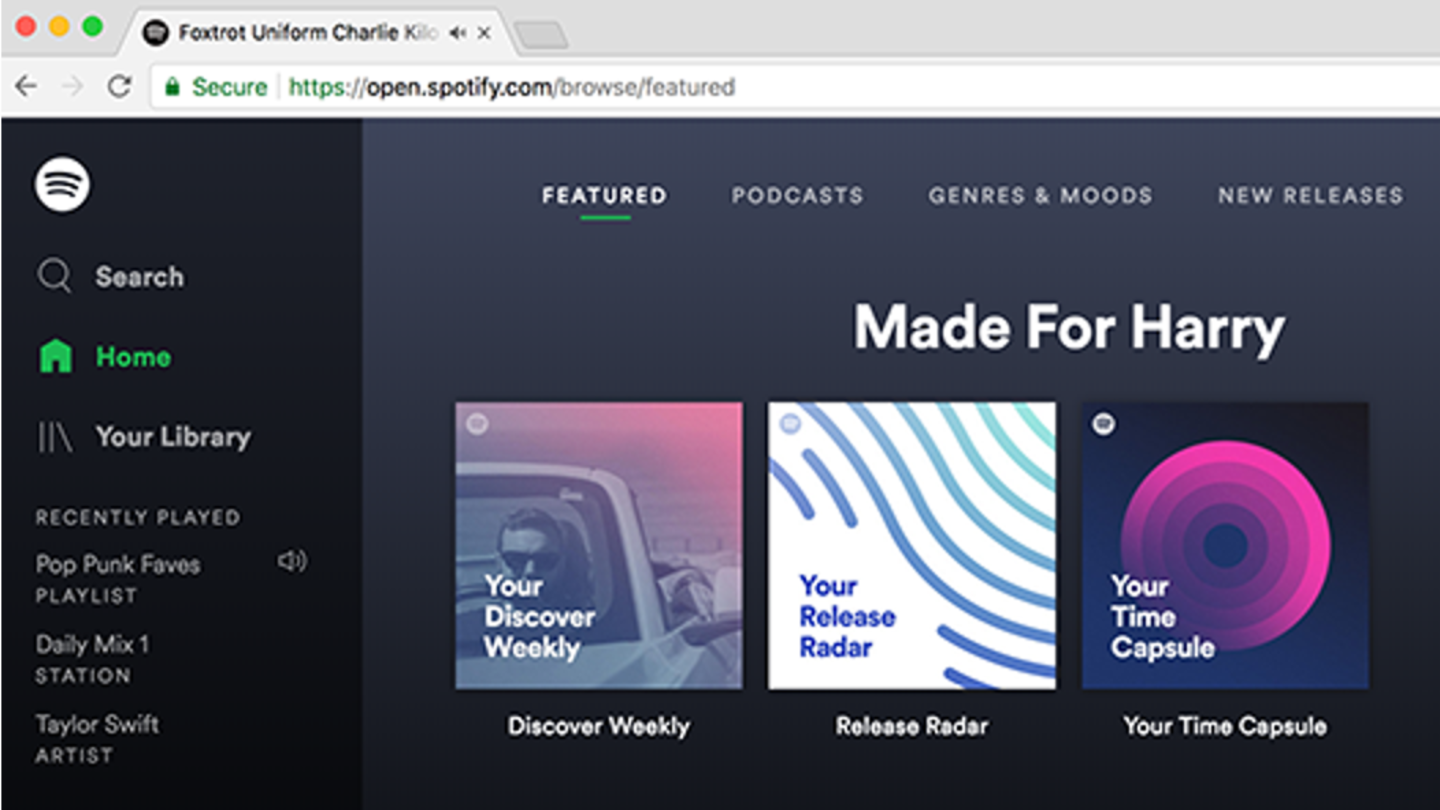Reload the page with the refresh icon

119,87
